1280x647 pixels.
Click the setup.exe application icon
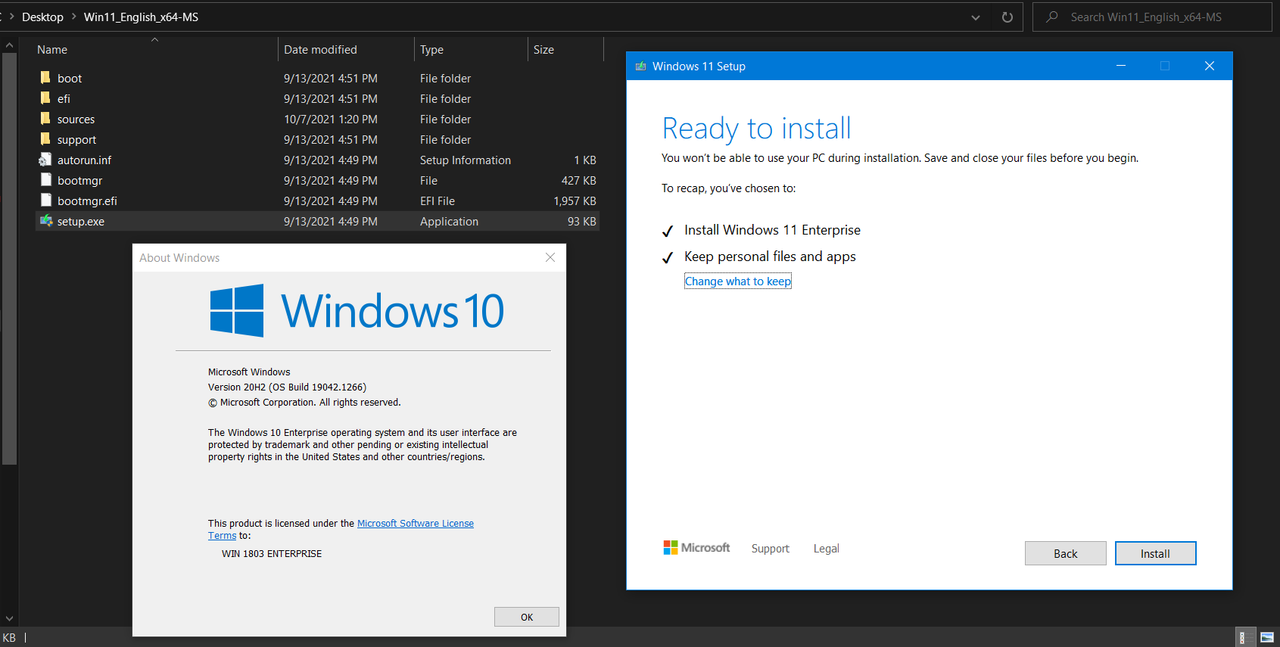click(46, 221)
